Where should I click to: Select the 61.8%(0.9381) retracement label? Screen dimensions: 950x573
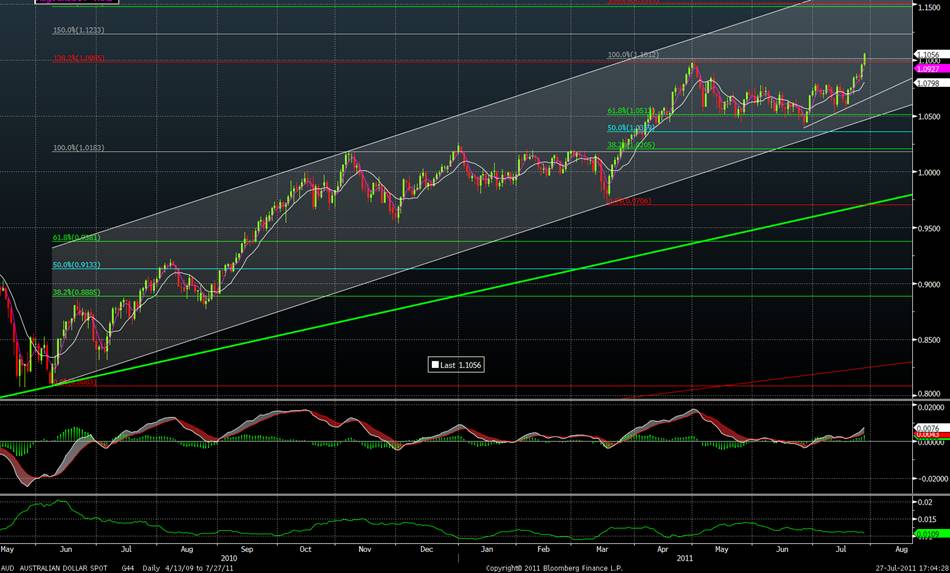[x=78, y=238]
